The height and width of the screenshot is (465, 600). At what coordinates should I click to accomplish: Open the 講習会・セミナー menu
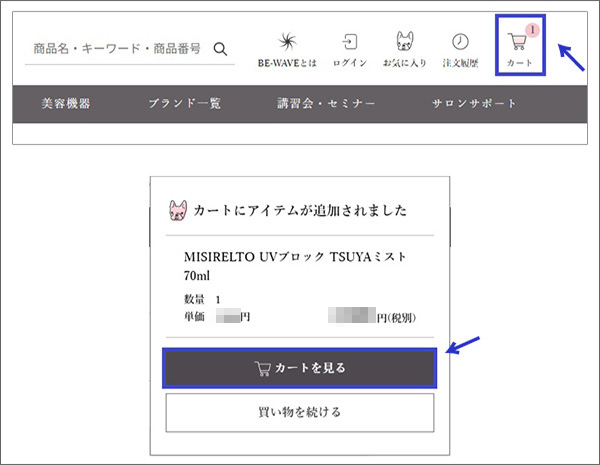point(326,103)
